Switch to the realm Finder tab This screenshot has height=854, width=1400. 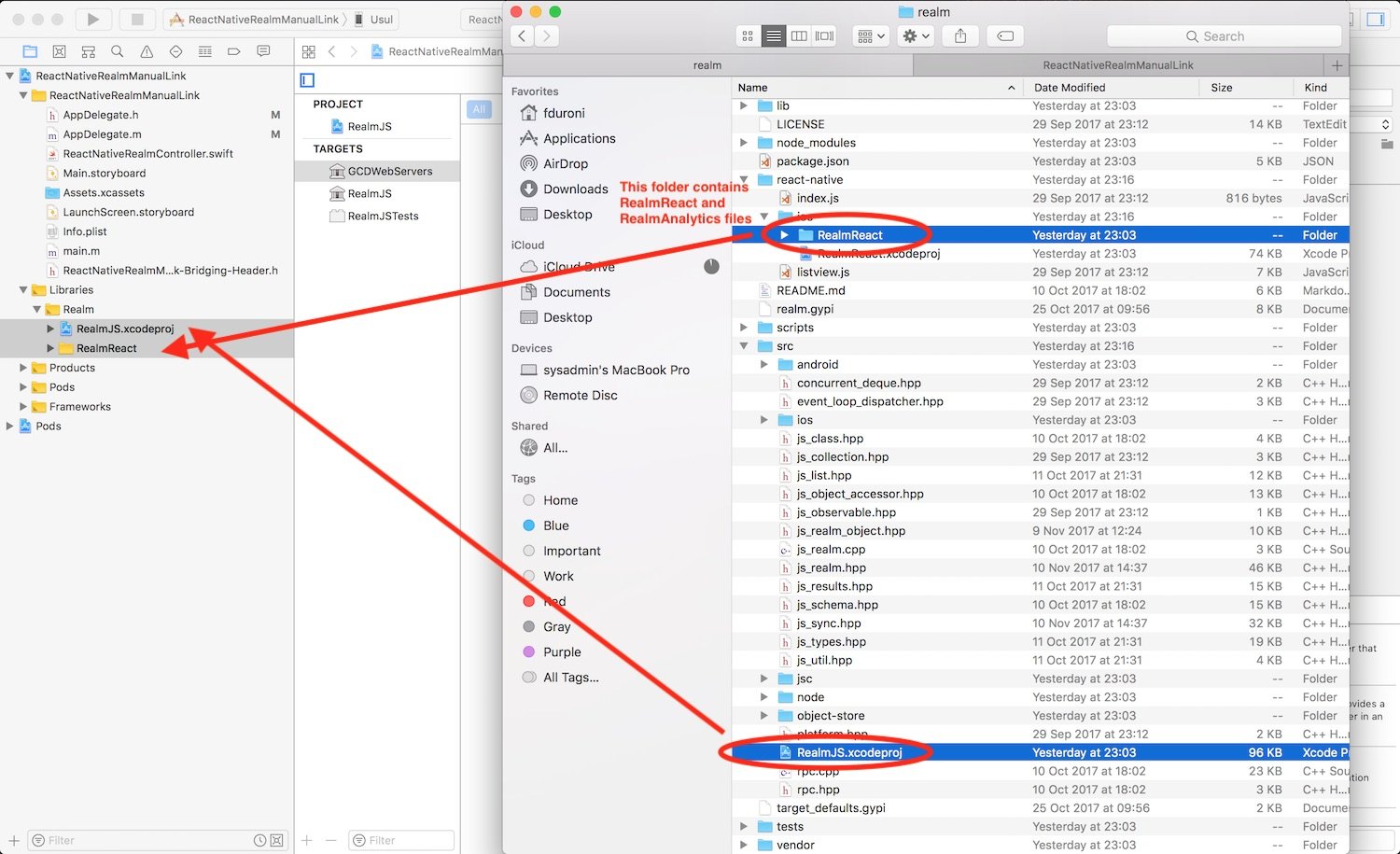tap(707, 65)
